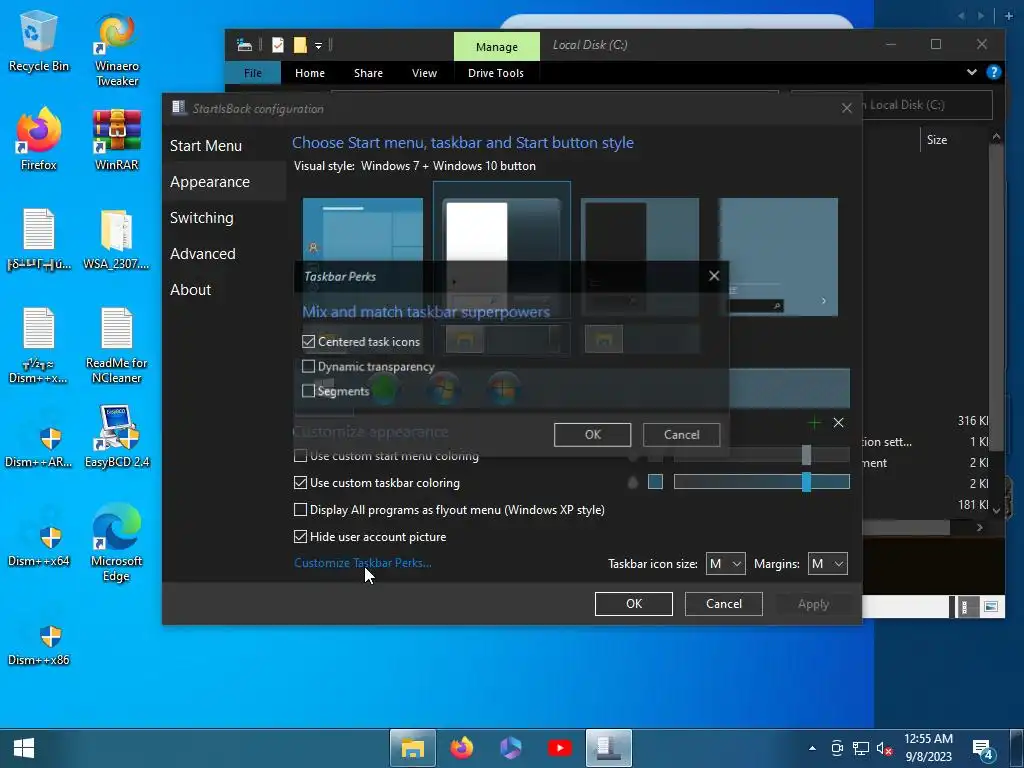Click taskbar color swatch square
The image size is (1024, 768).
click(655, 482)
